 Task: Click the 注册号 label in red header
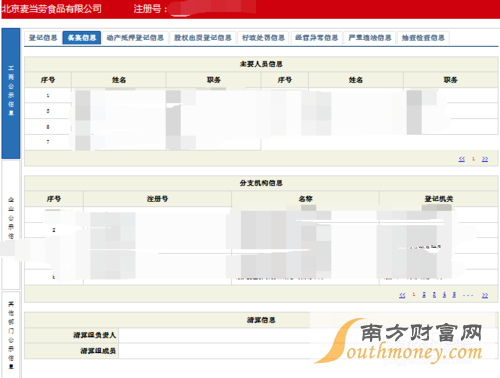tap(150, 9)
